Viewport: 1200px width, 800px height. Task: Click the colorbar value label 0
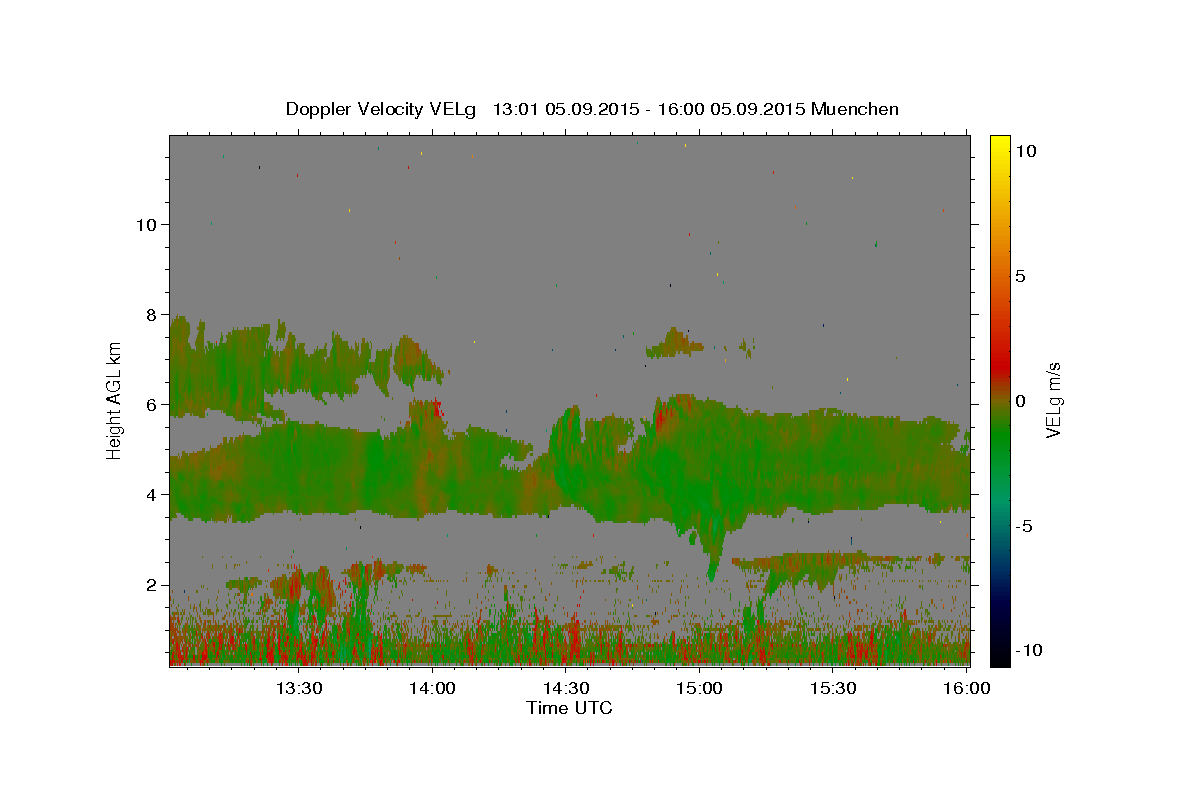tap(1020, 400)
